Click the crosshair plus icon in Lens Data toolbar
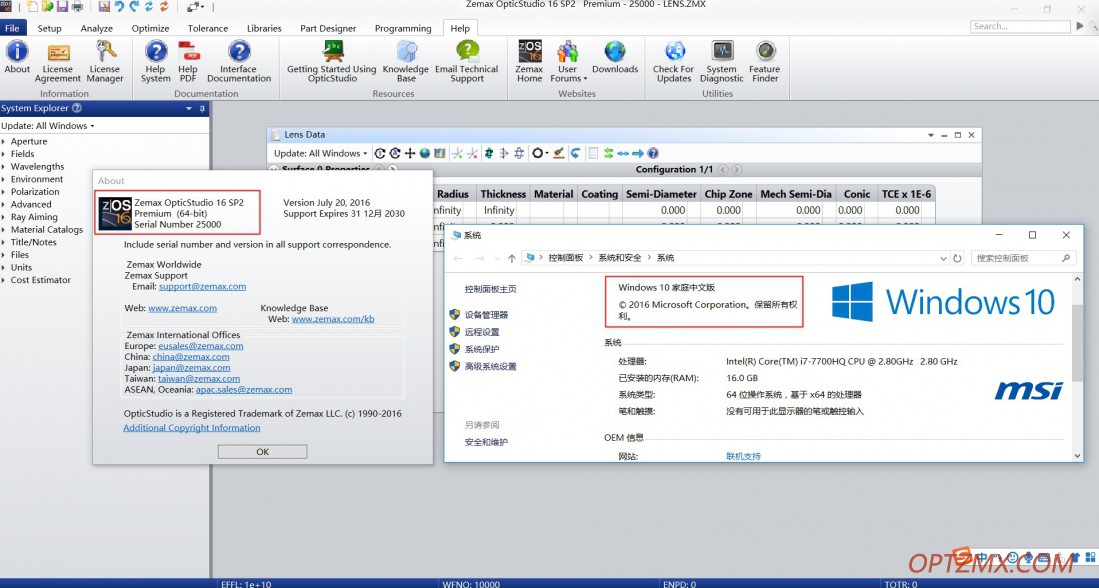 tap(410, 153)
